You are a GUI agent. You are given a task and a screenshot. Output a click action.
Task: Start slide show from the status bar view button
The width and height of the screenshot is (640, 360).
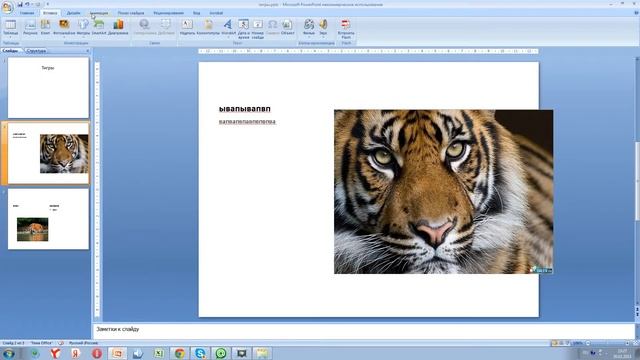(568, 343)
